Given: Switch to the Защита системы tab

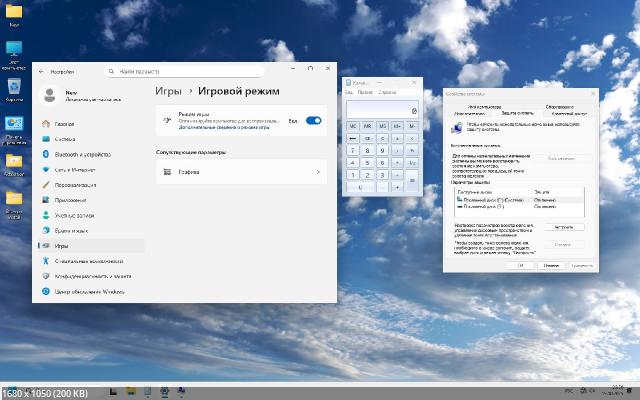Looking at the screenshot, I should (x=516, y=111).
